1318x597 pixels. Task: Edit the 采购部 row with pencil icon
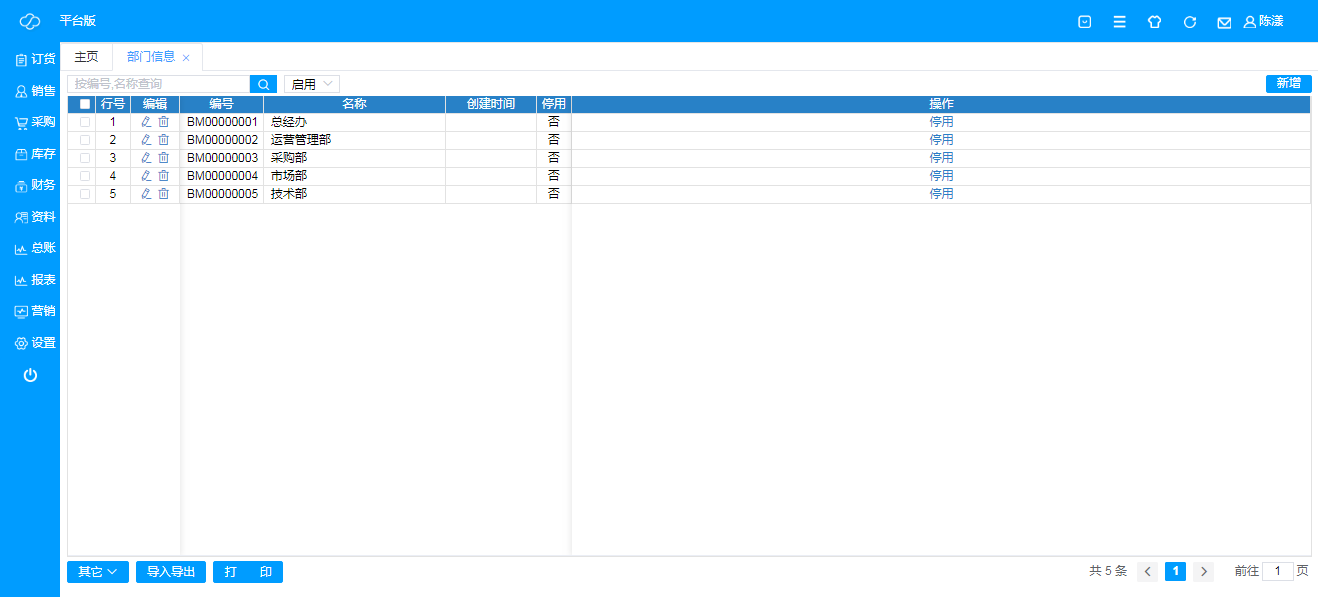(146, 158)
